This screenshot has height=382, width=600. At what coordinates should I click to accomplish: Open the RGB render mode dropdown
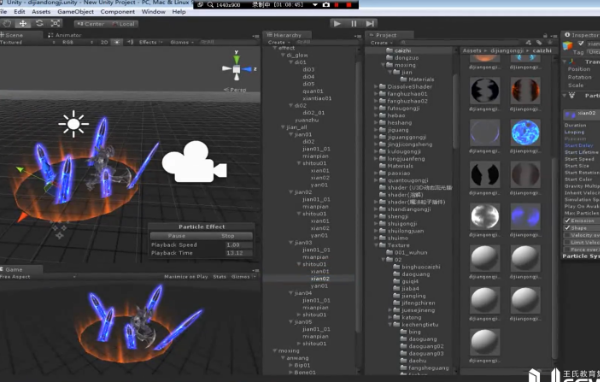(x=78, y=42)
